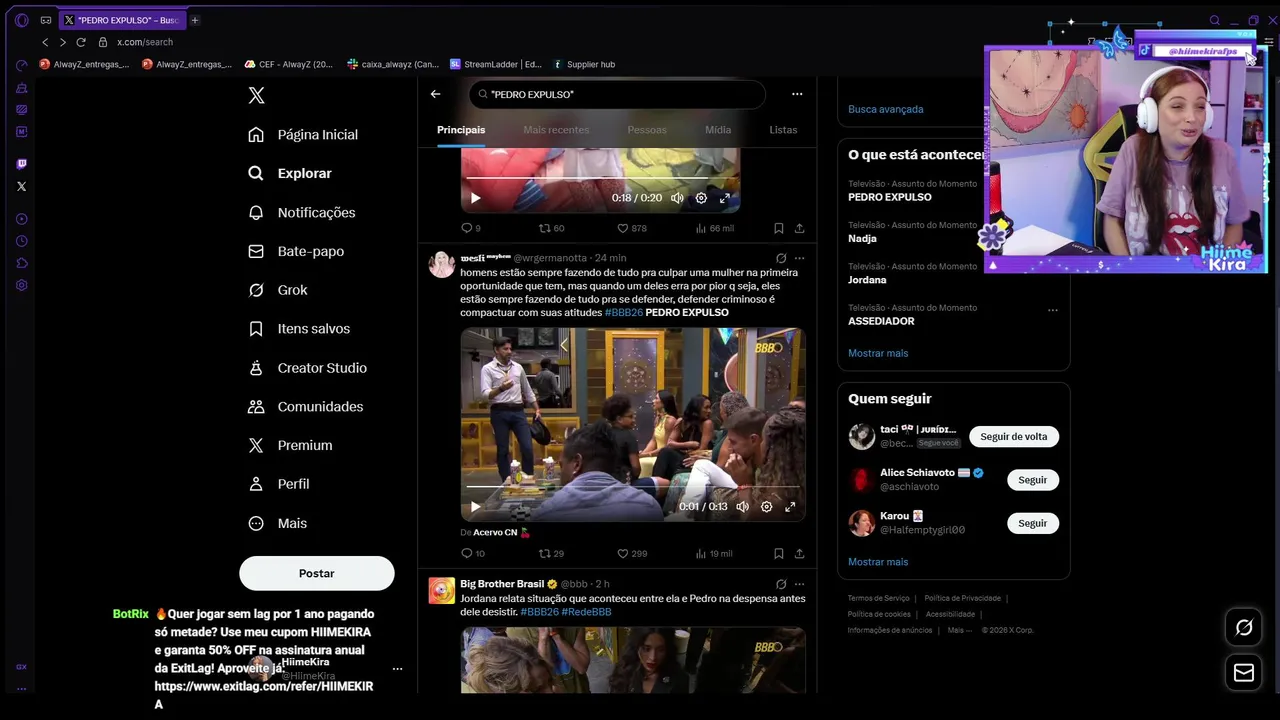Open more options on wrgermanotta post
This screenshot has height=720, width=1280.
click(x=799, y=258)
